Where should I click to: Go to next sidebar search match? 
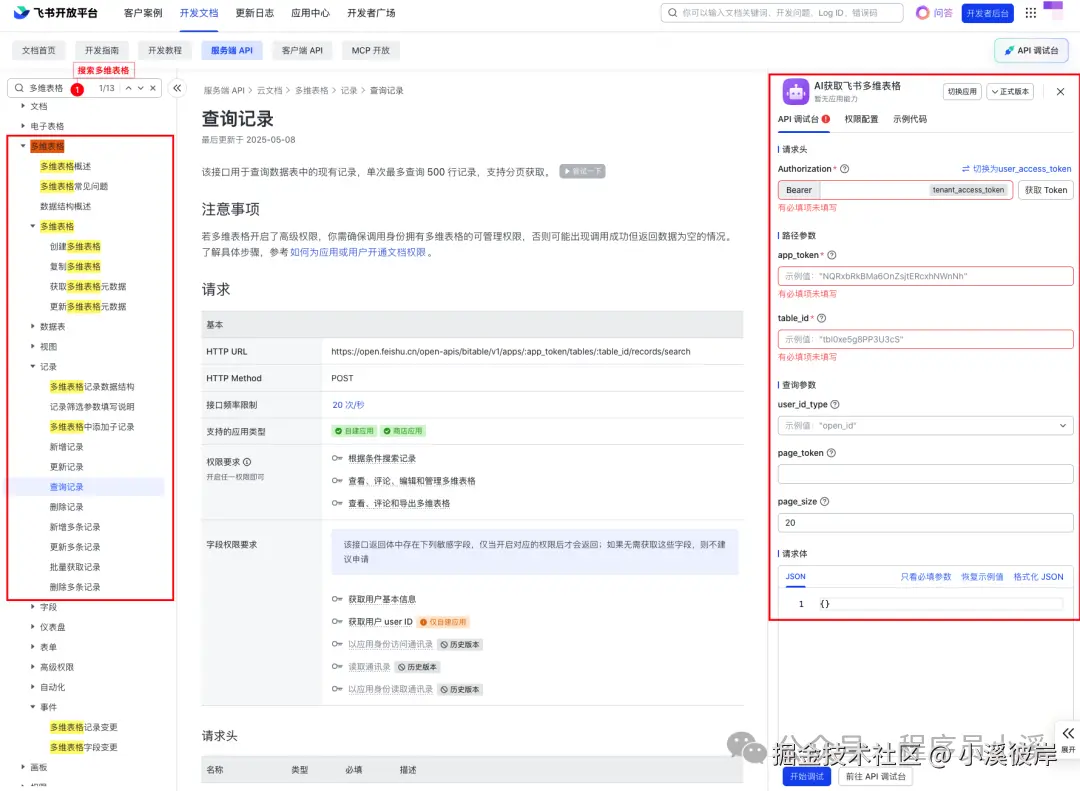pyautogui.click(x=141, y=88)
